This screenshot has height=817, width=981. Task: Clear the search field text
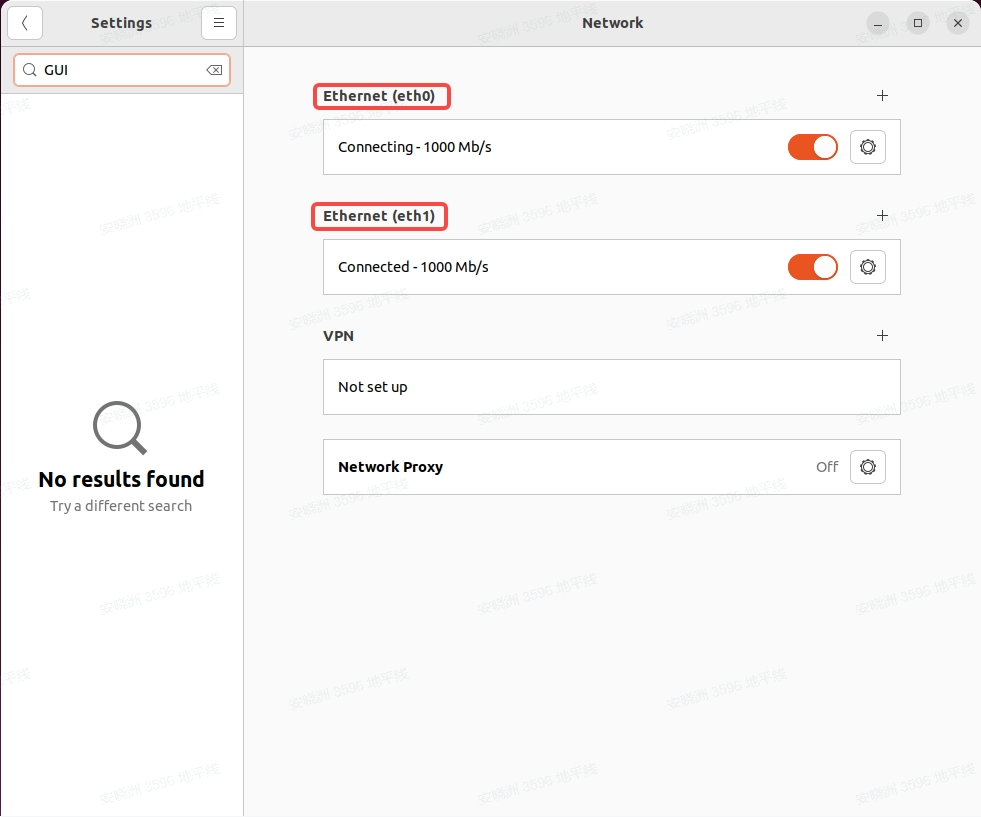[214, 70]
